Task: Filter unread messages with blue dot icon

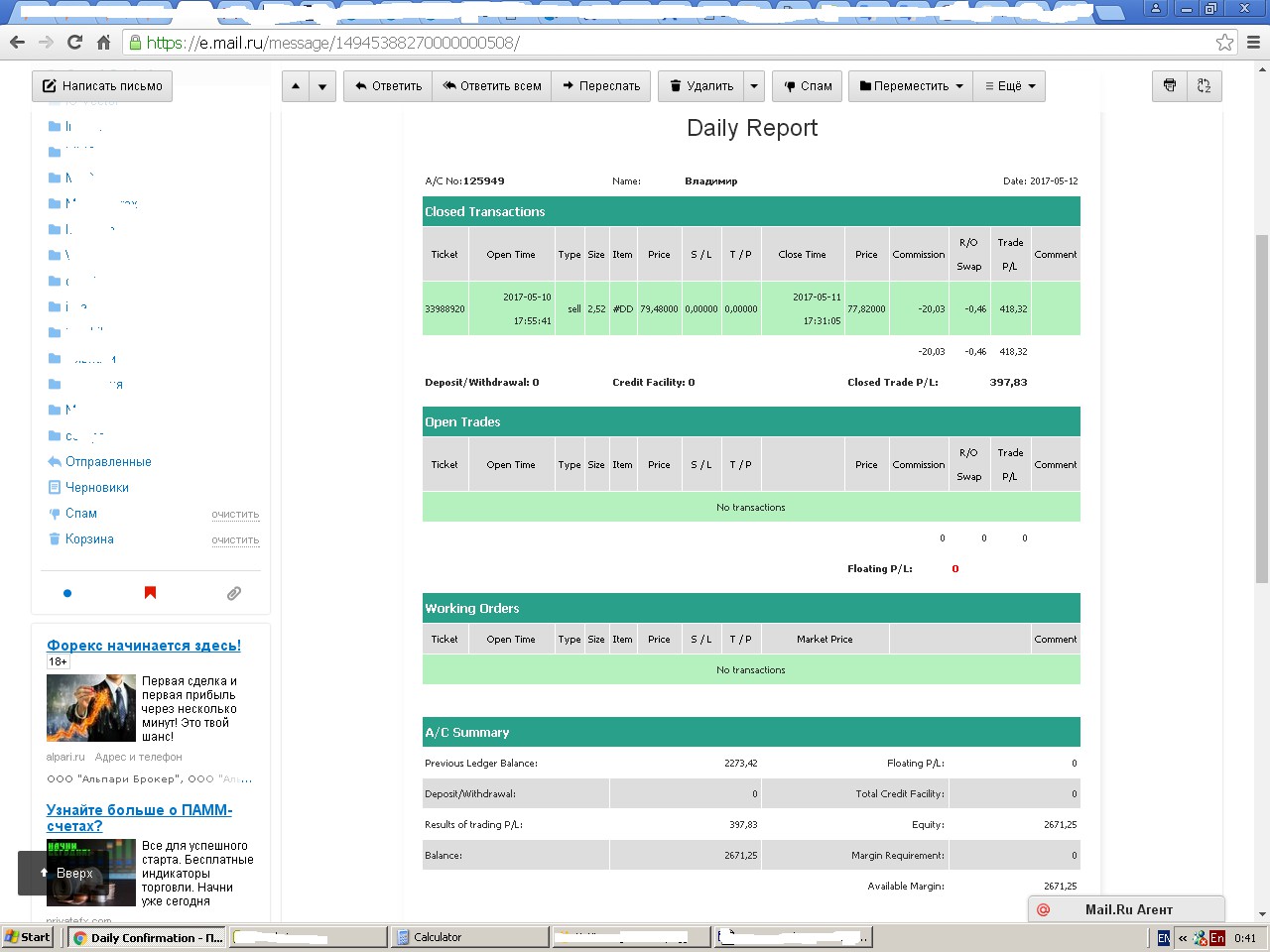Action: (67, 593)
